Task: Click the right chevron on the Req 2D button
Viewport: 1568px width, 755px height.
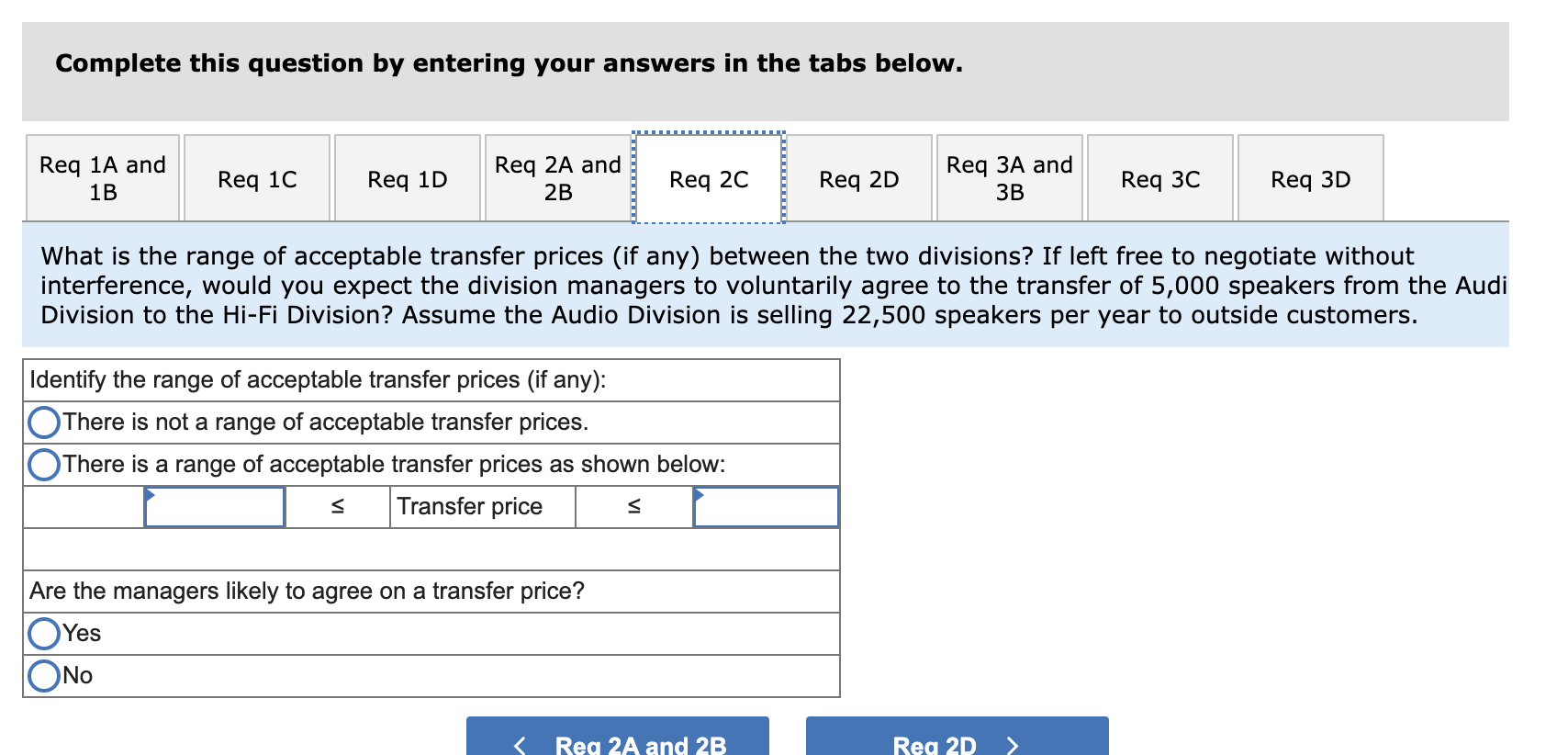Action: tap(1013, 744)
